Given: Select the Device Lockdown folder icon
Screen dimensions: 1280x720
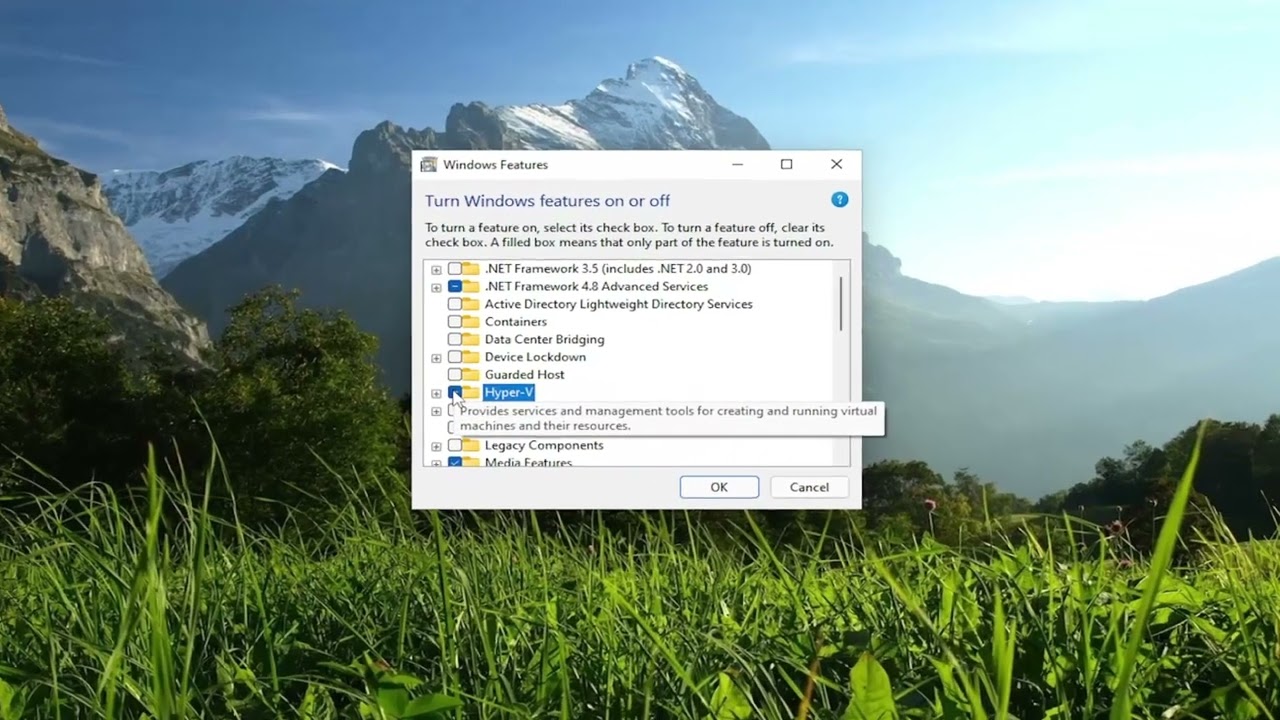Looking at the screenshot, I should click(471, 357).
